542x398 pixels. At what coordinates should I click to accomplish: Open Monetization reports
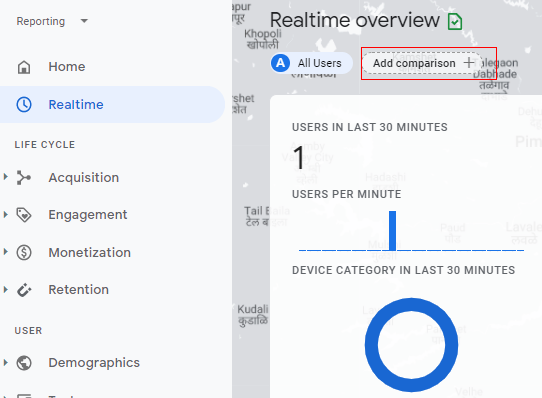pos(90,252)
